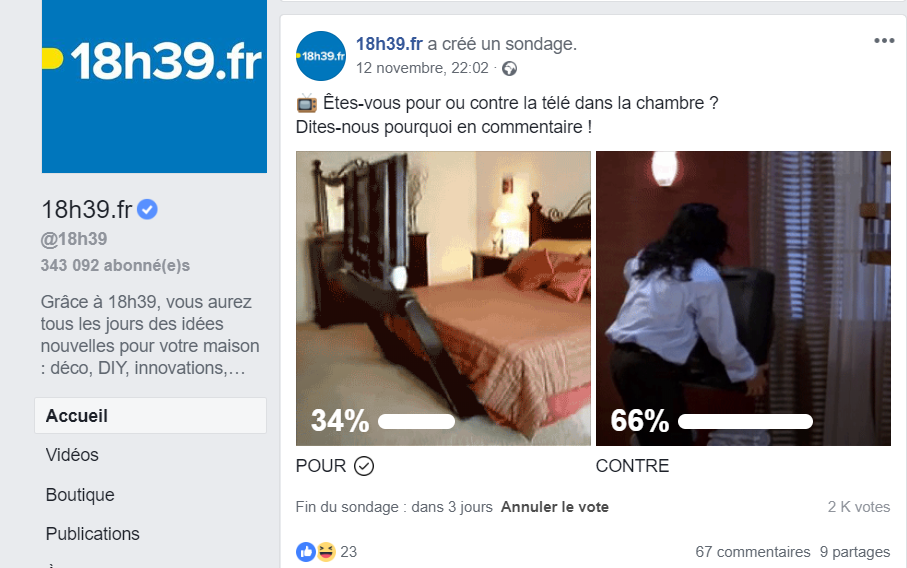Open Publications in page menu
Image resolution: width=907 pixels, height=568 pixels.
[93, 534]
